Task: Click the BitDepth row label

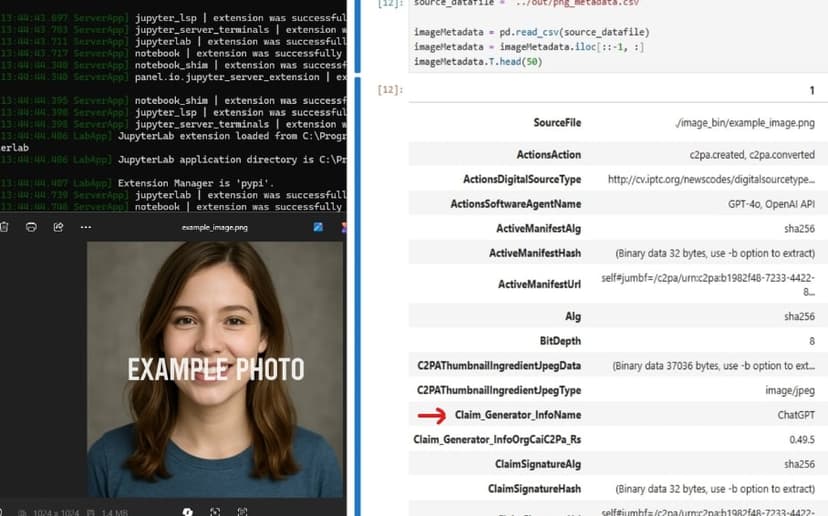Action: [560, 341]
